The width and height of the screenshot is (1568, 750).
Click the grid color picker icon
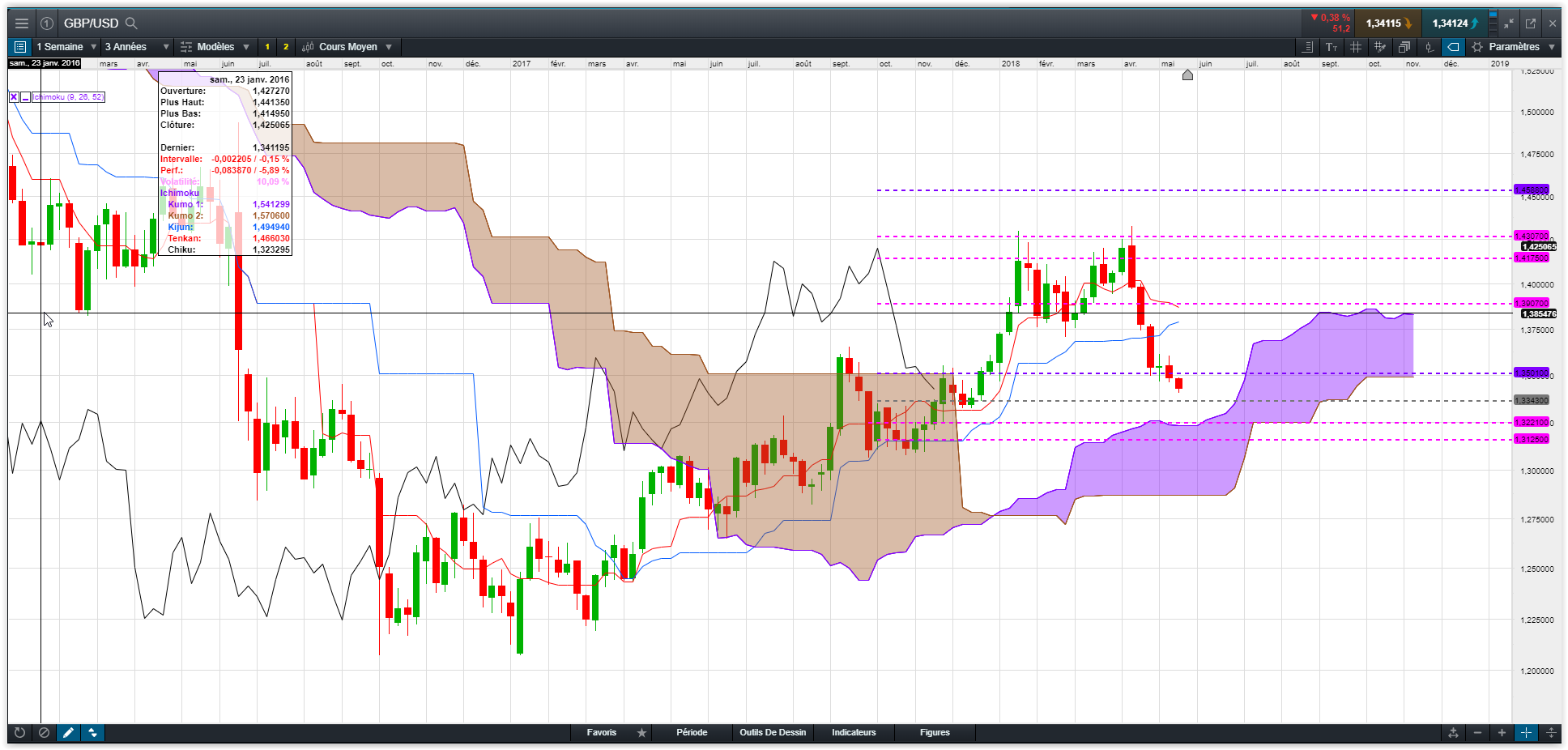1380,47
